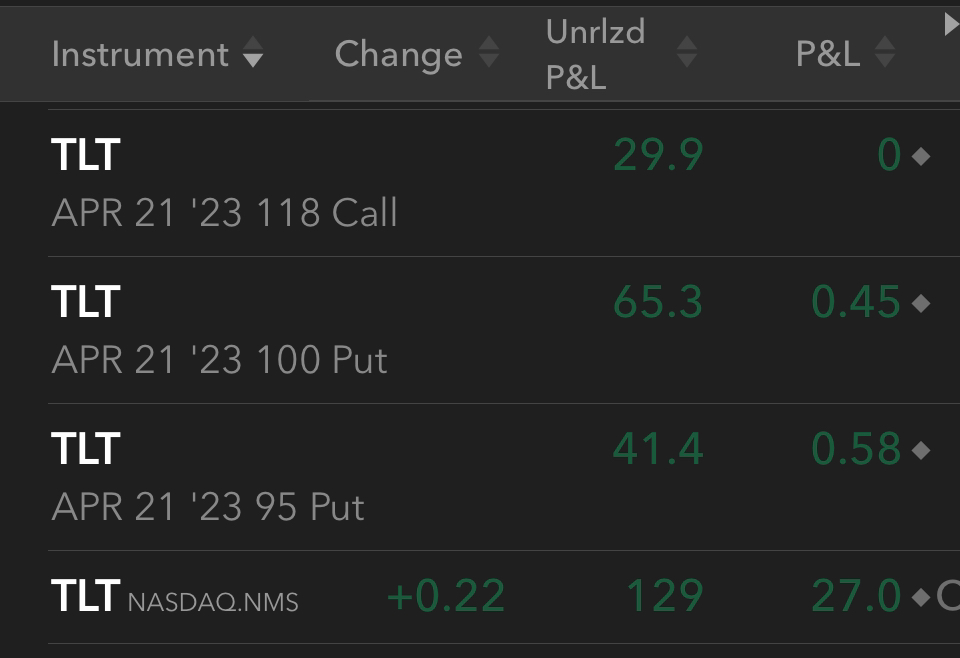Click Instrument column header
This screenshot has width=960, height=658.
pyautogui.click(x=140, y=54)
